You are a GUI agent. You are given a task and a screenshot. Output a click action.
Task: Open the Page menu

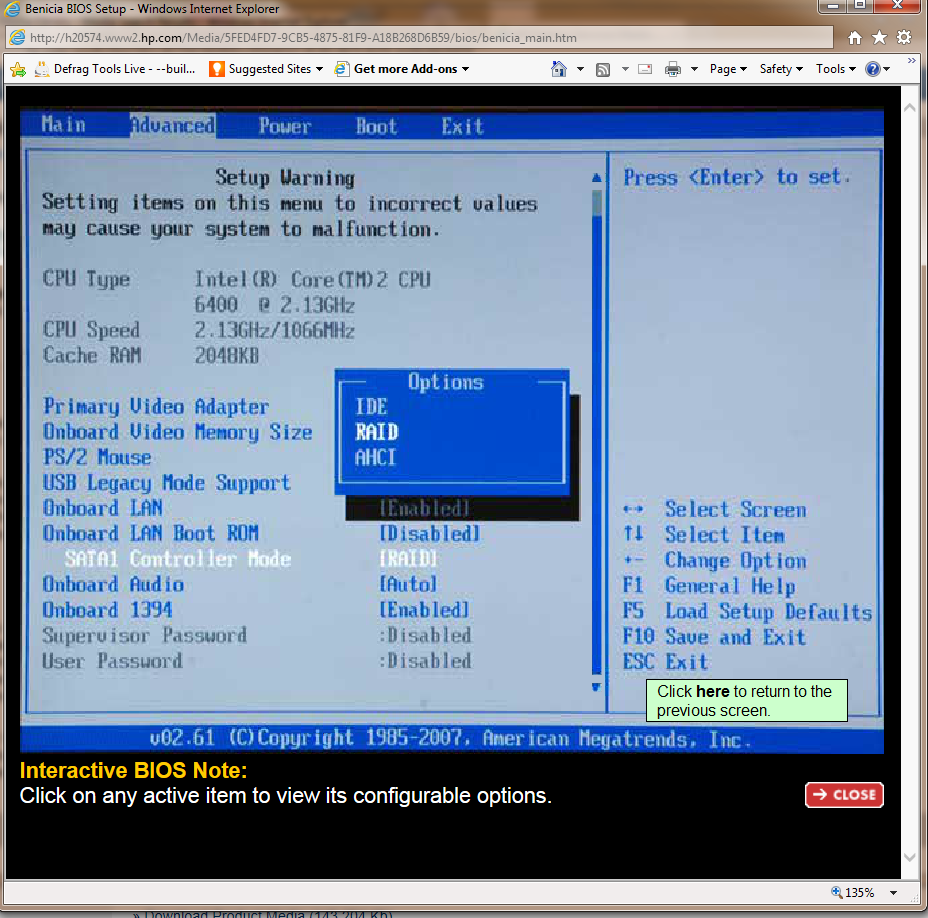pos(729,69)
